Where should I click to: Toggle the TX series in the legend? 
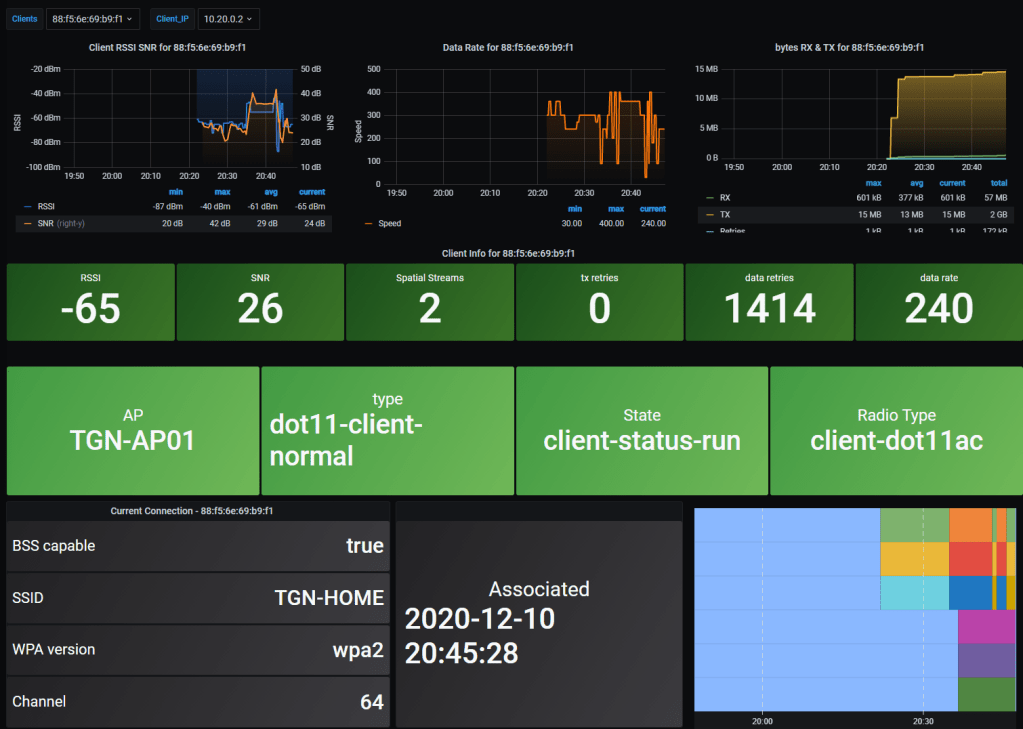[725, 214]
